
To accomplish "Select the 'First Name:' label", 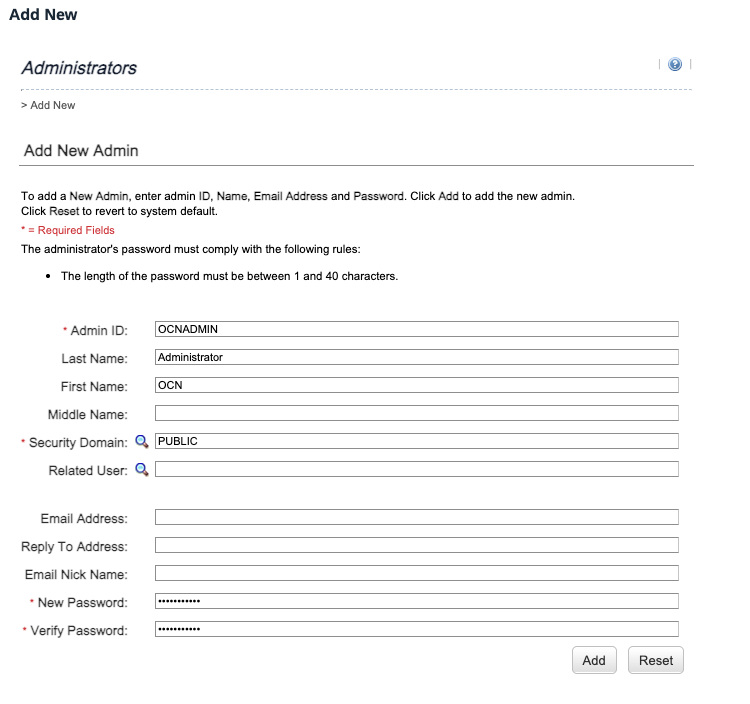I will 94,386.
